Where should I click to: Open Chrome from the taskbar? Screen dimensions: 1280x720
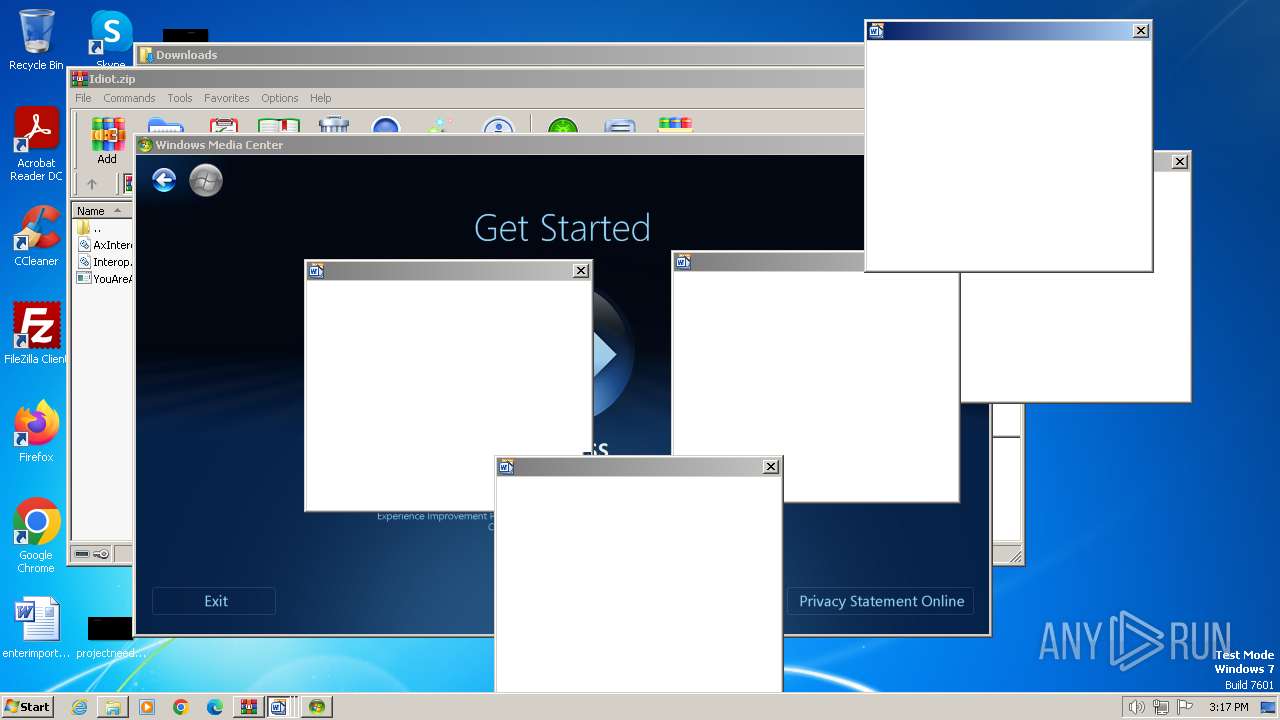181,707
